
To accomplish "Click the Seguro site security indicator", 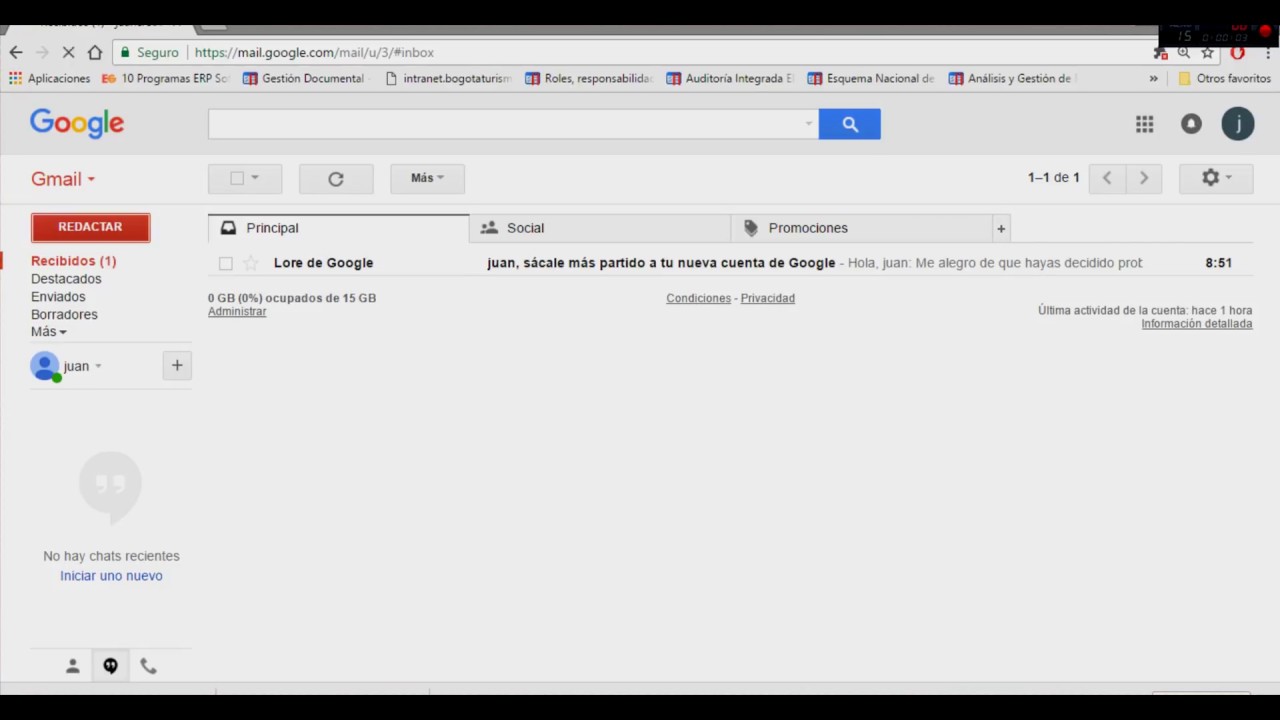I will [149, 53].
